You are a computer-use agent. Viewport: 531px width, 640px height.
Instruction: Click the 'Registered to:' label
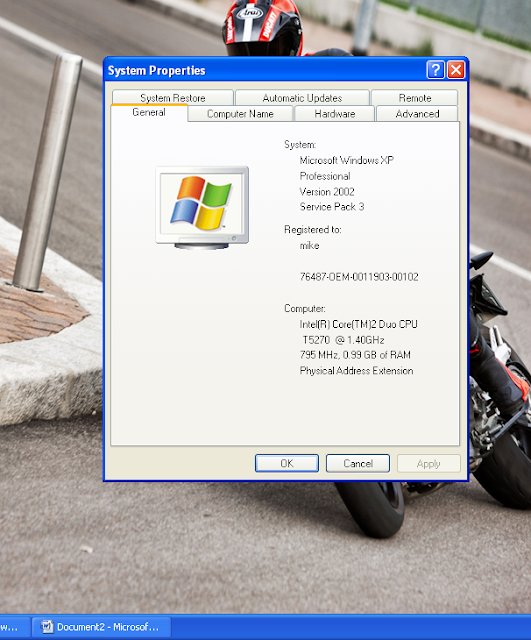tap(313, 230)
